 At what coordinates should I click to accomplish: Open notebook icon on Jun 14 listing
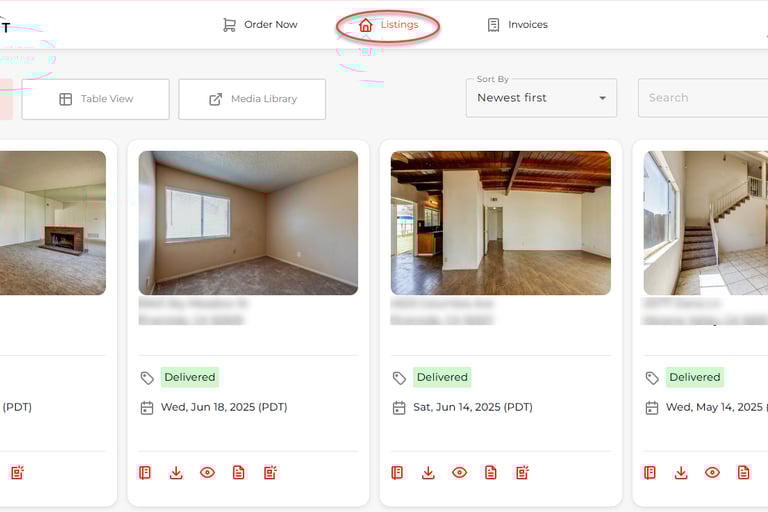click(397, 472)
